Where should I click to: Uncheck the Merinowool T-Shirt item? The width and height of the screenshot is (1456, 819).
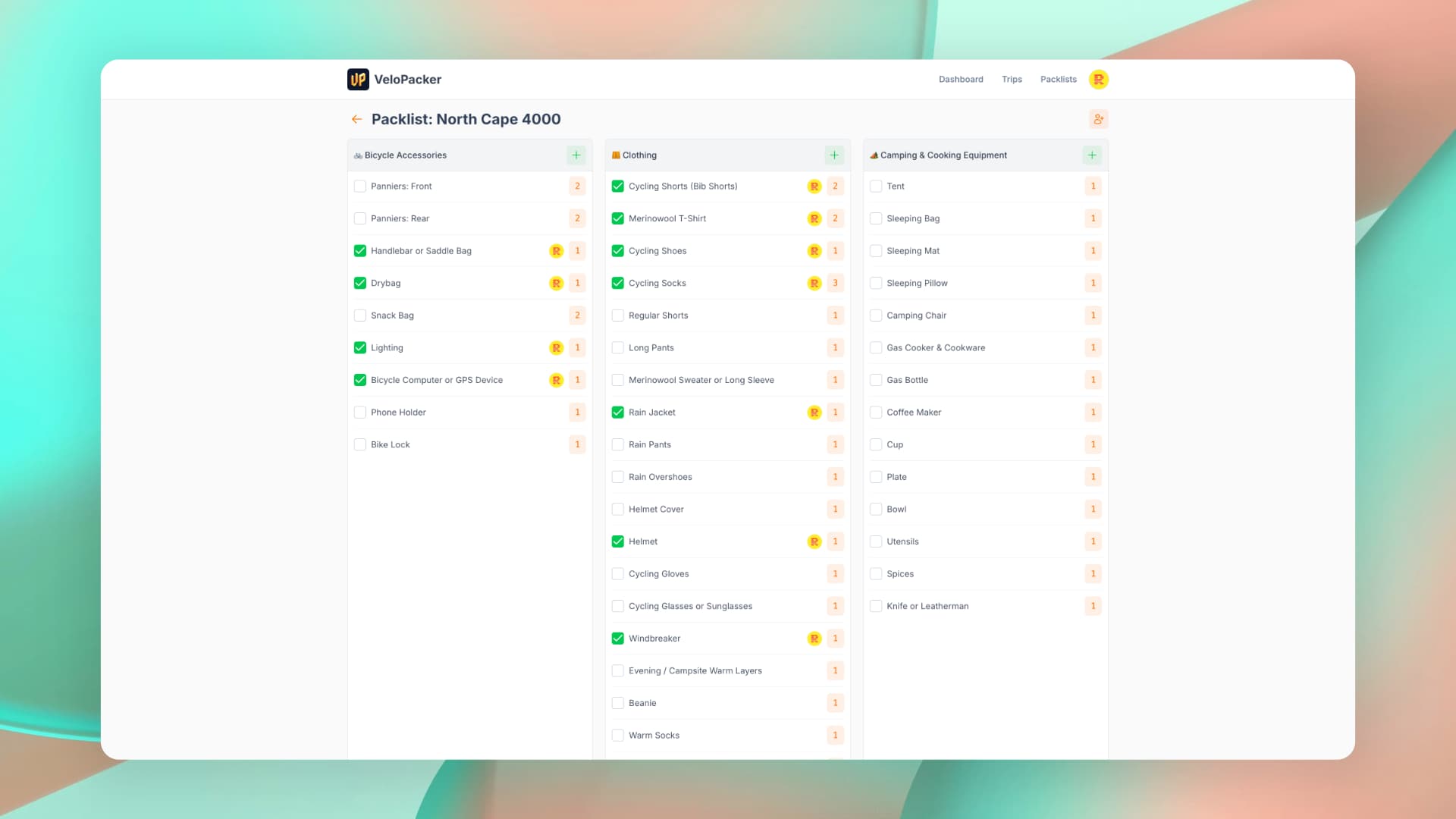pos(617,218)
